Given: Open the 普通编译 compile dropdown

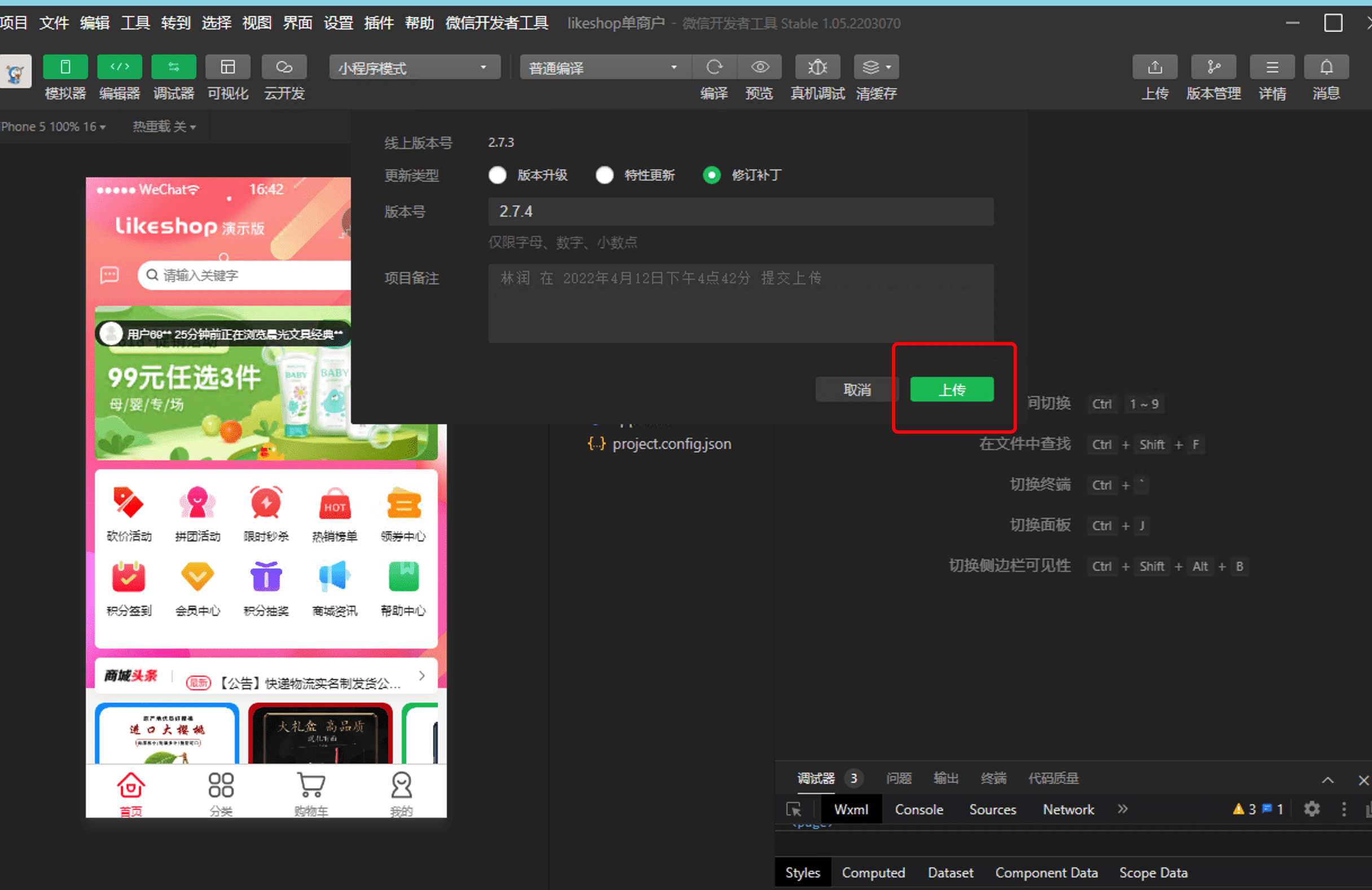Looking at the screenshot, I should click(x=605, y=68).
